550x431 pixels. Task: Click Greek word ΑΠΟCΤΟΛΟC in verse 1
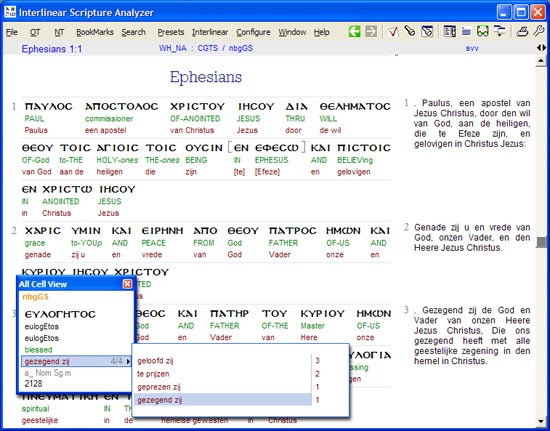pos(121,107)
